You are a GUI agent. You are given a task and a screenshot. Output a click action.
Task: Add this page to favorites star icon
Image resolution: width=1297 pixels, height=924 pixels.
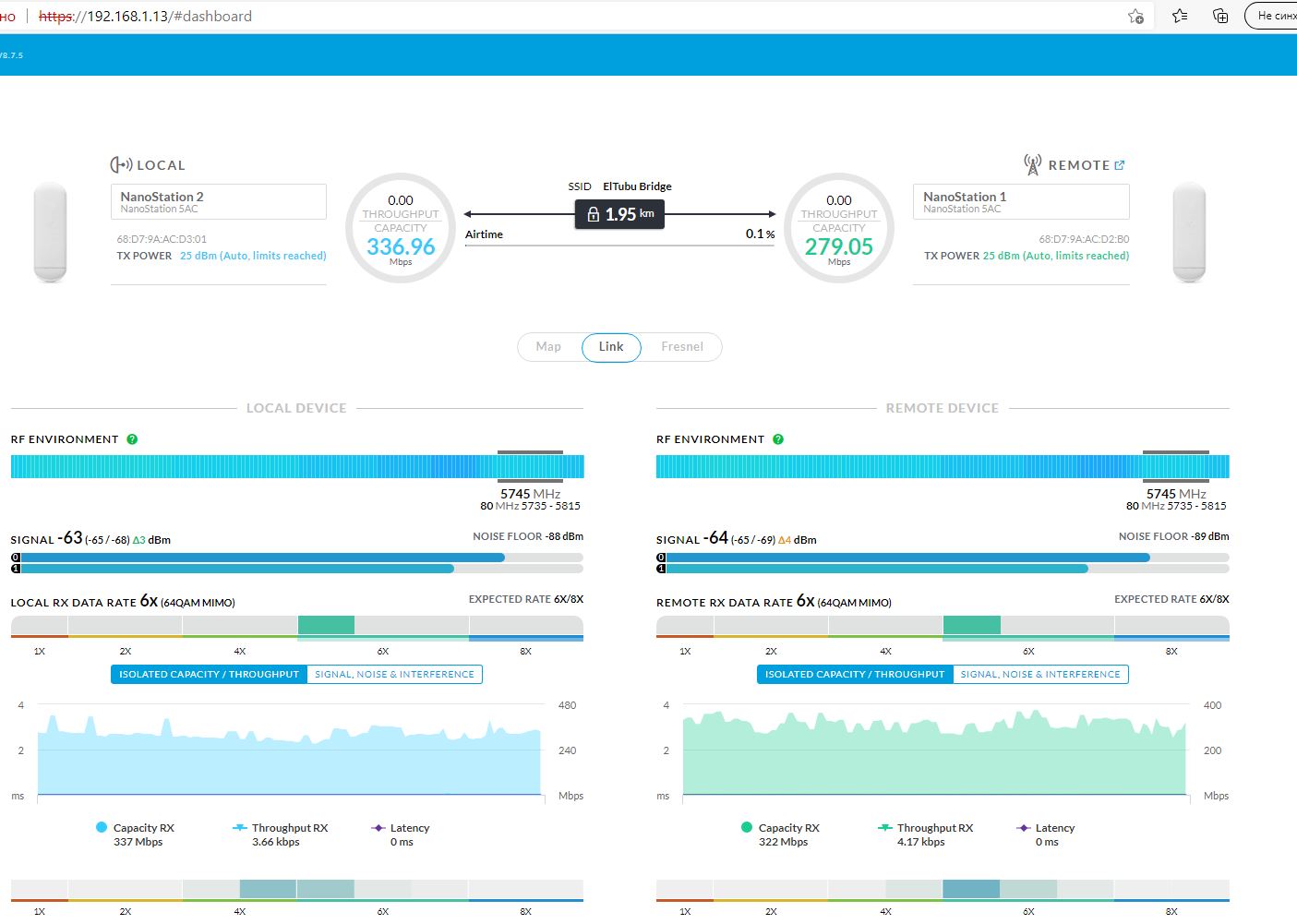[x=1135, y=16]
